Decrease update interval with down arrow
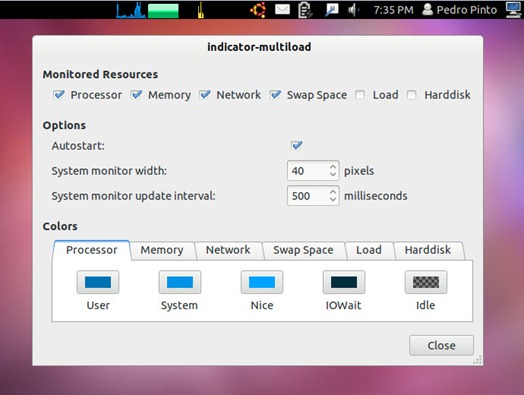This screenshot has width=524, height=395. [x=333, y=200]
